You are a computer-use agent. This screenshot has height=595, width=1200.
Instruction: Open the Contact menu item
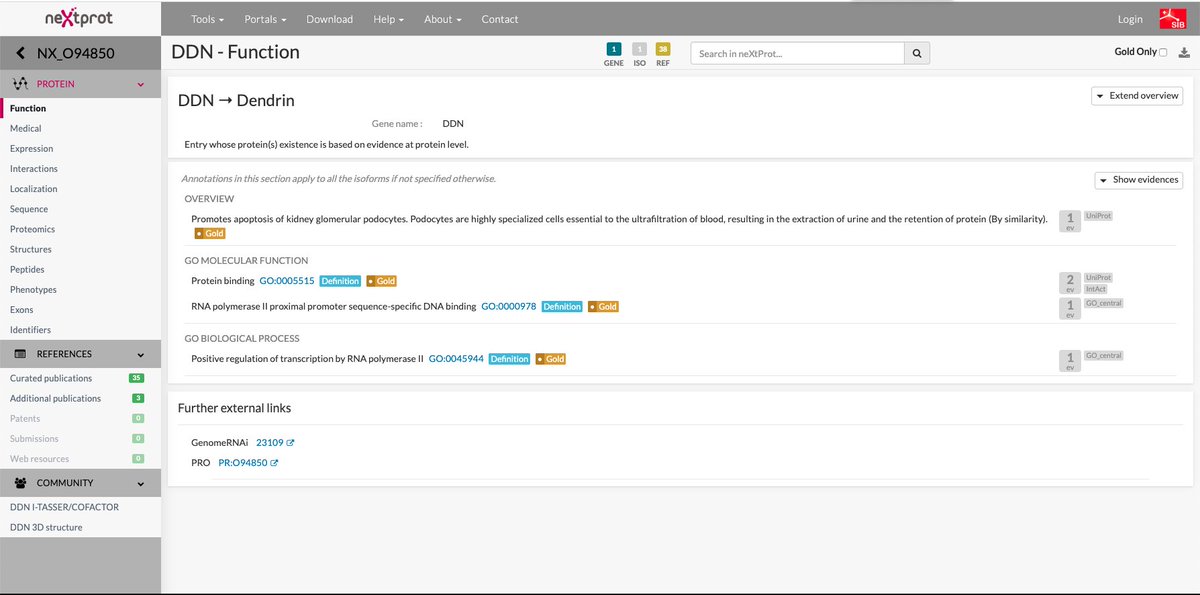[500, 19]
